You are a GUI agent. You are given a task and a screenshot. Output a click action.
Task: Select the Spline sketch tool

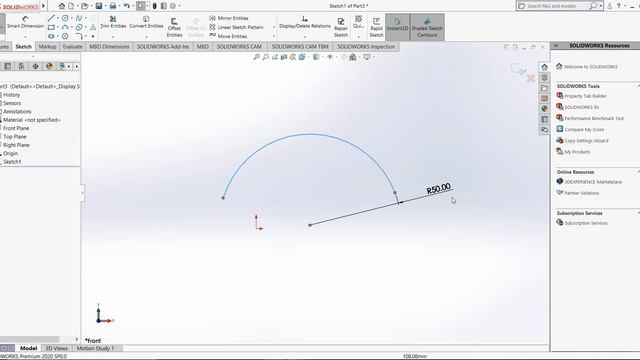[79, 18]
